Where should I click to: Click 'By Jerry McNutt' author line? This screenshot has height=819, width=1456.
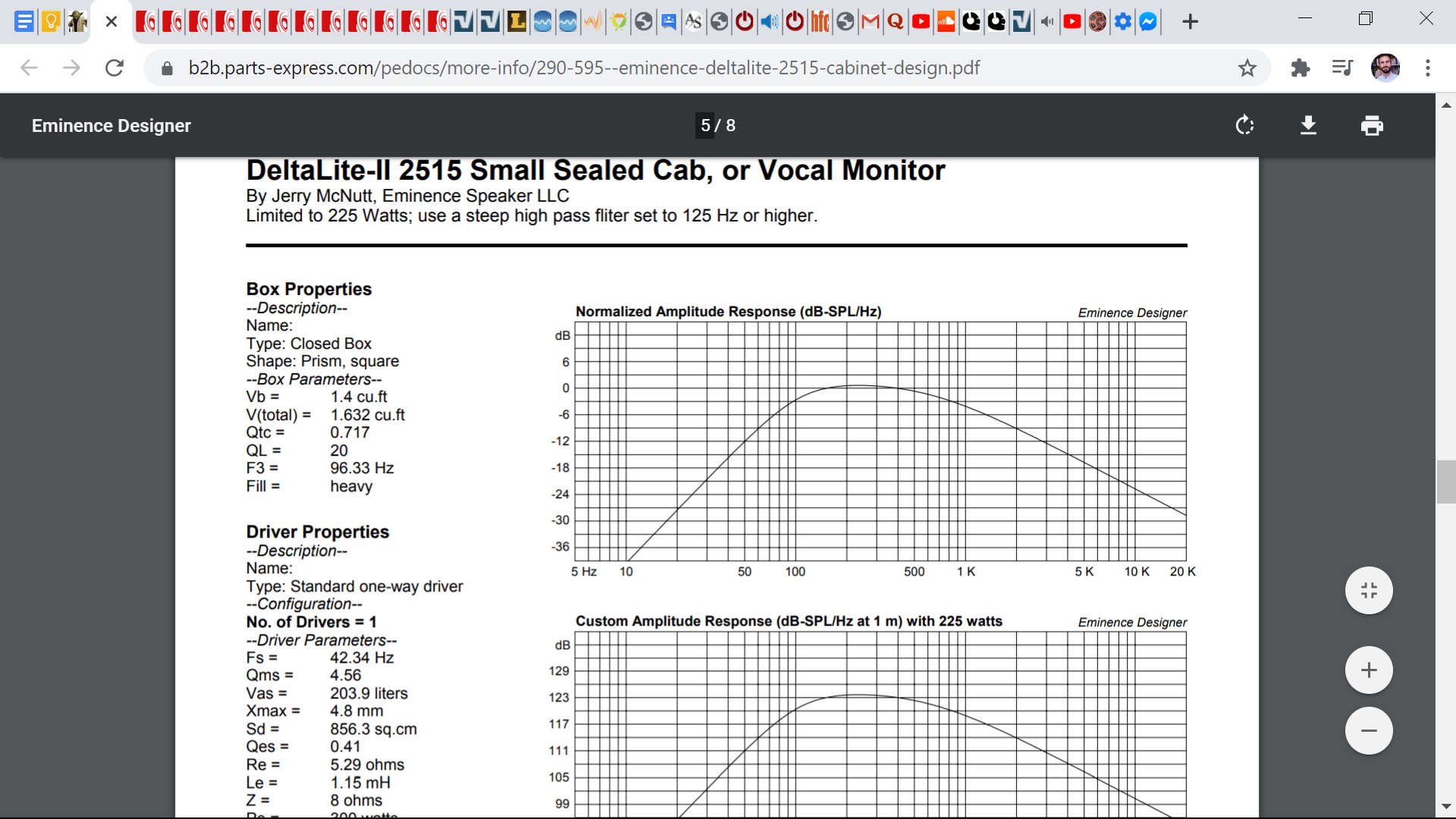(x=407, y=196)
